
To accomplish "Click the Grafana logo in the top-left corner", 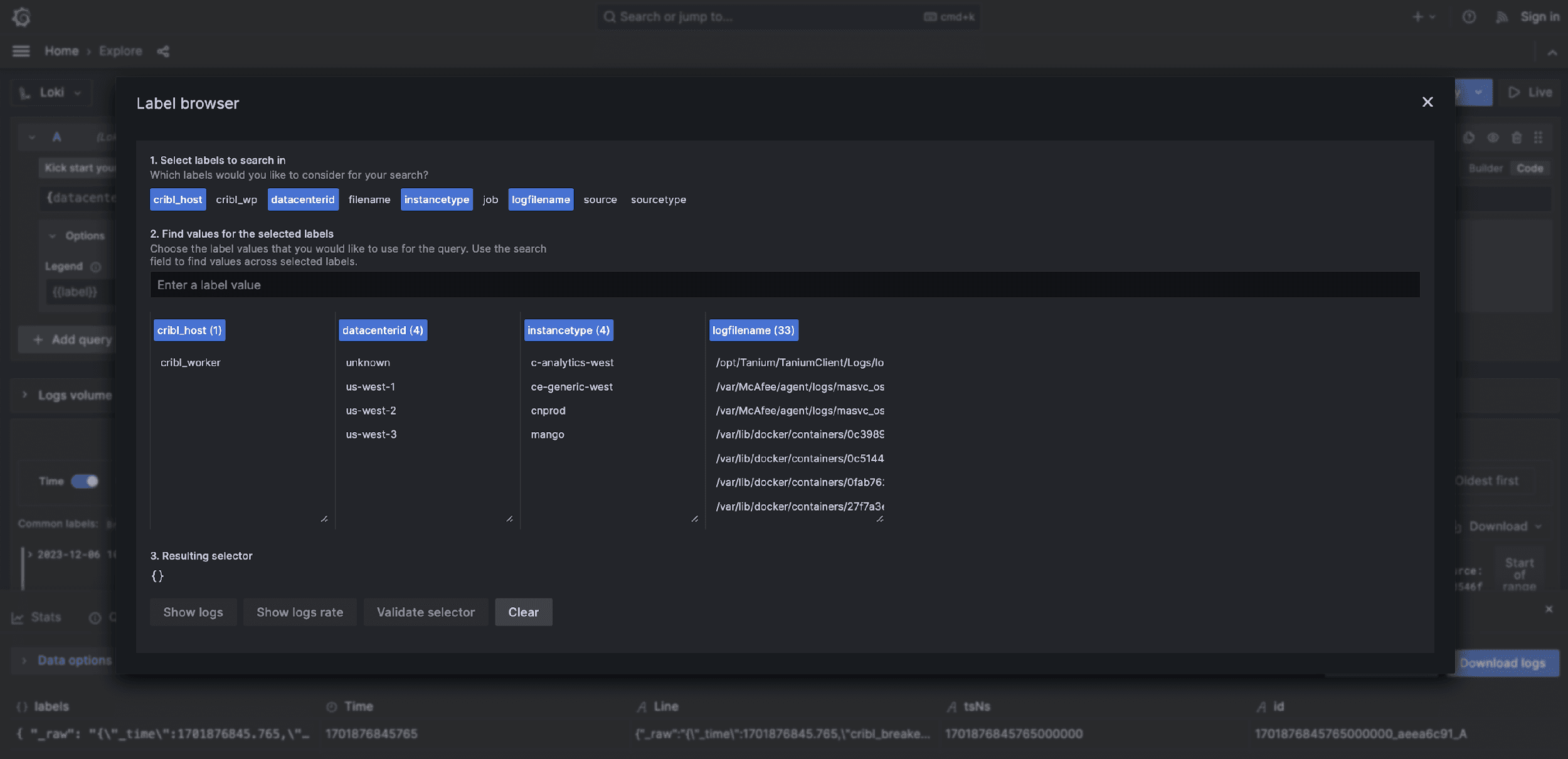I will pyautogui.click(x=21, y=17).
